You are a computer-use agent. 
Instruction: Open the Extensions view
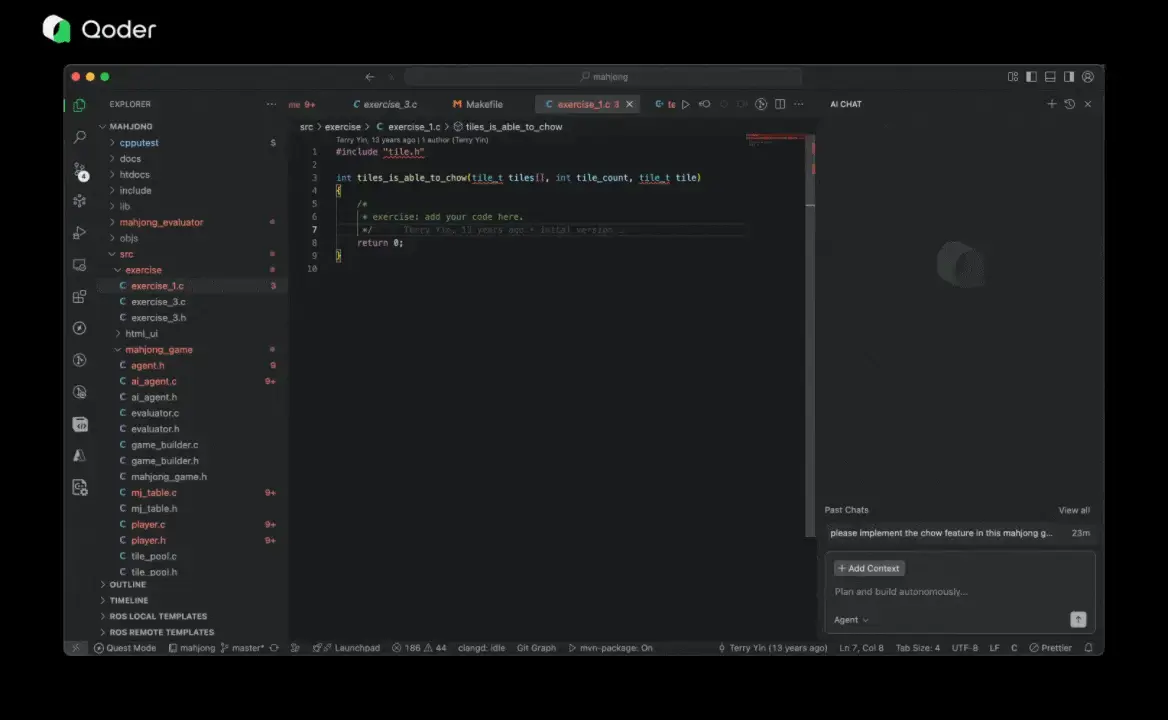pyautogui.click(x=79, y=296)
